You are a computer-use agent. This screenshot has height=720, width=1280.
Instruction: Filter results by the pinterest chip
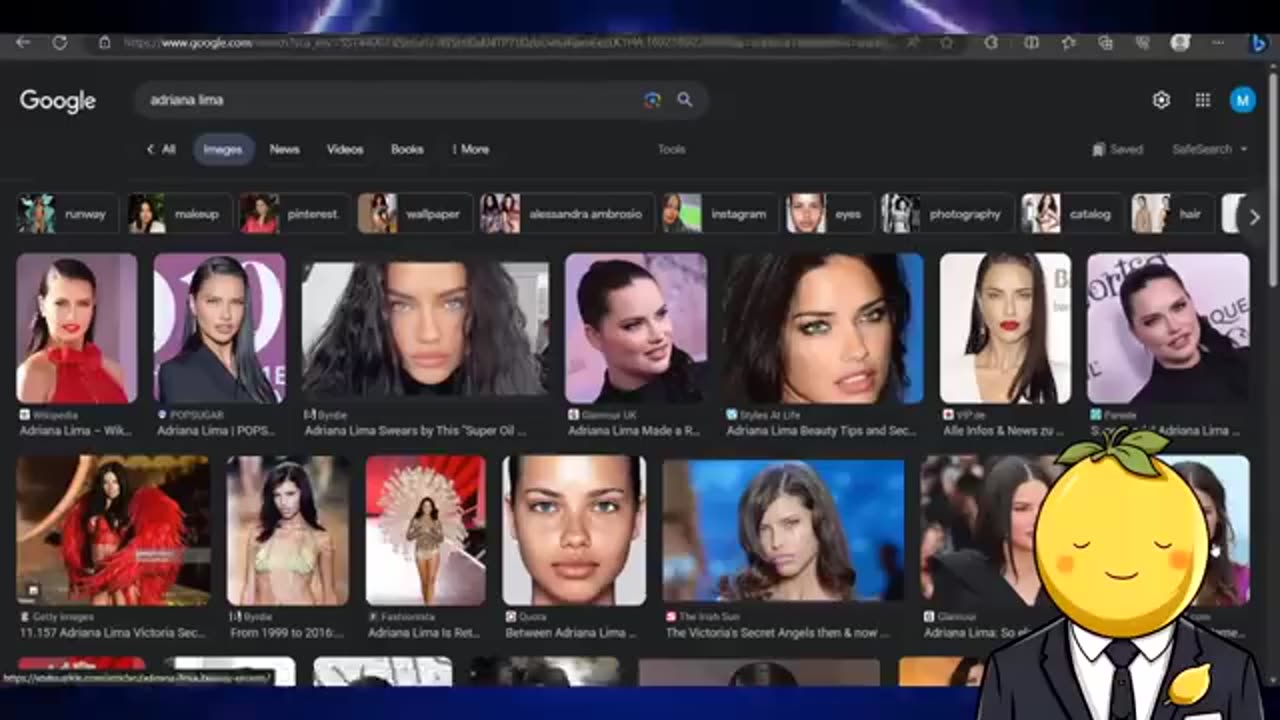[294, 214]
